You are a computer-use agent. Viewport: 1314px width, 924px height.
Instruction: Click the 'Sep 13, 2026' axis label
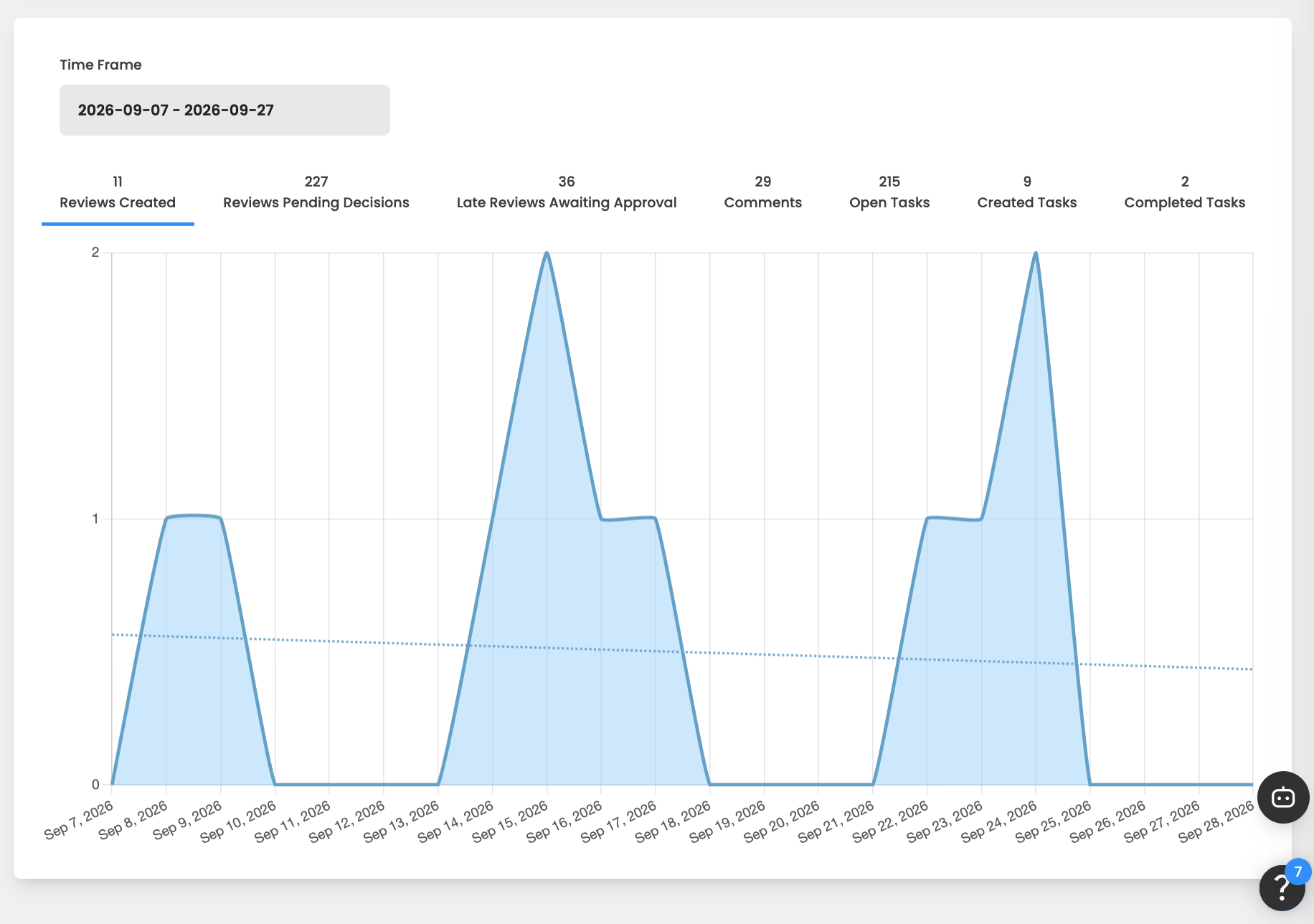click(x=401, y=821)
